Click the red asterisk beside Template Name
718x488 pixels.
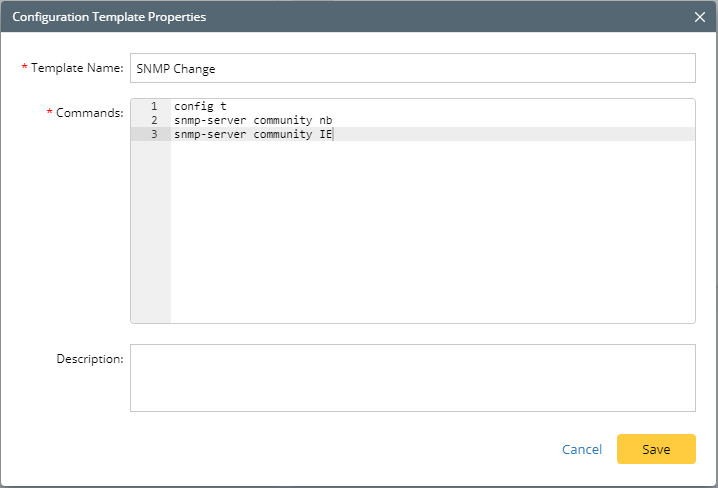[x=24, y=67]
